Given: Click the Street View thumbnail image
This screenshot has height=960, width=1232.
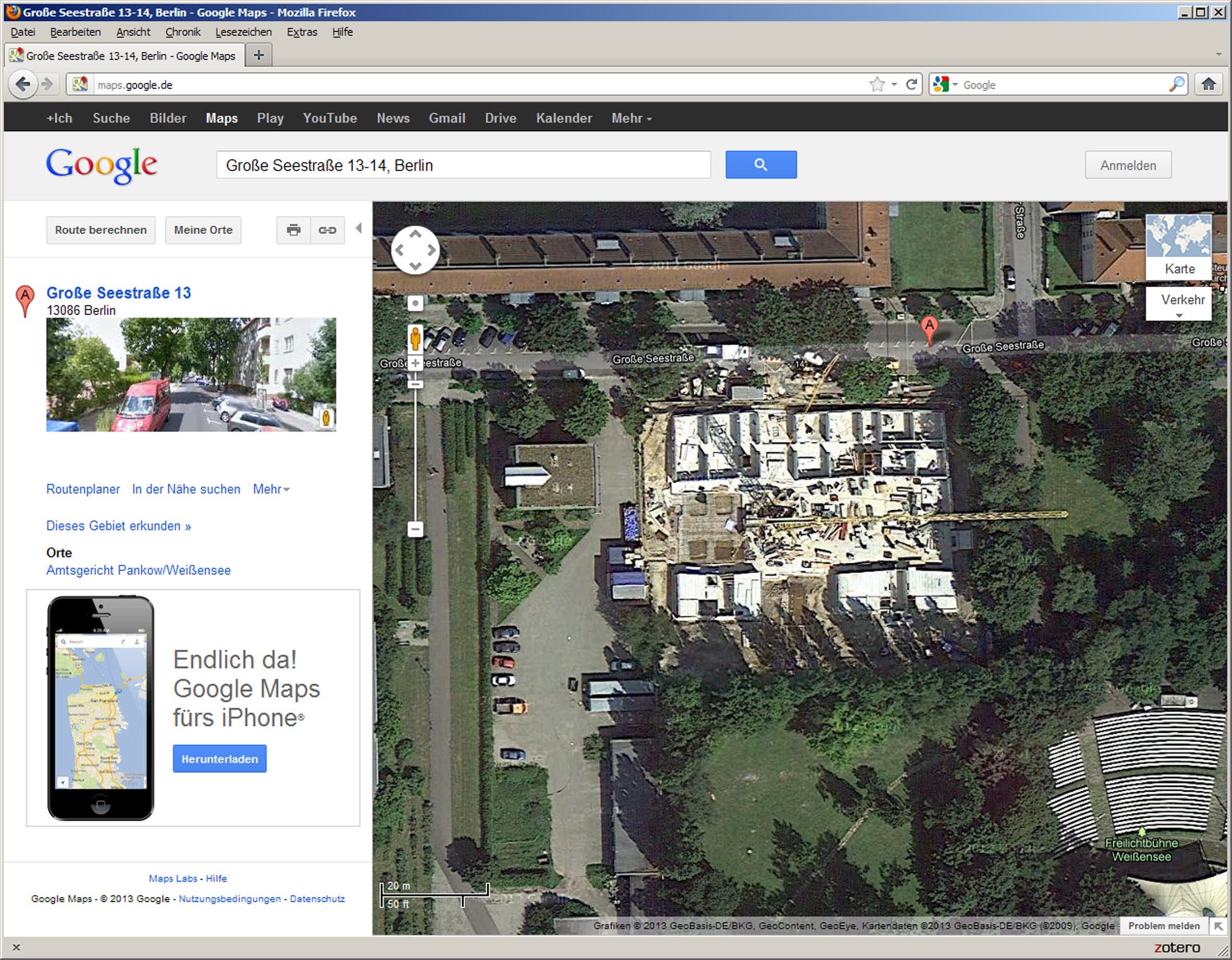Looking at the screenshot, I should click(x=191, y=375).
